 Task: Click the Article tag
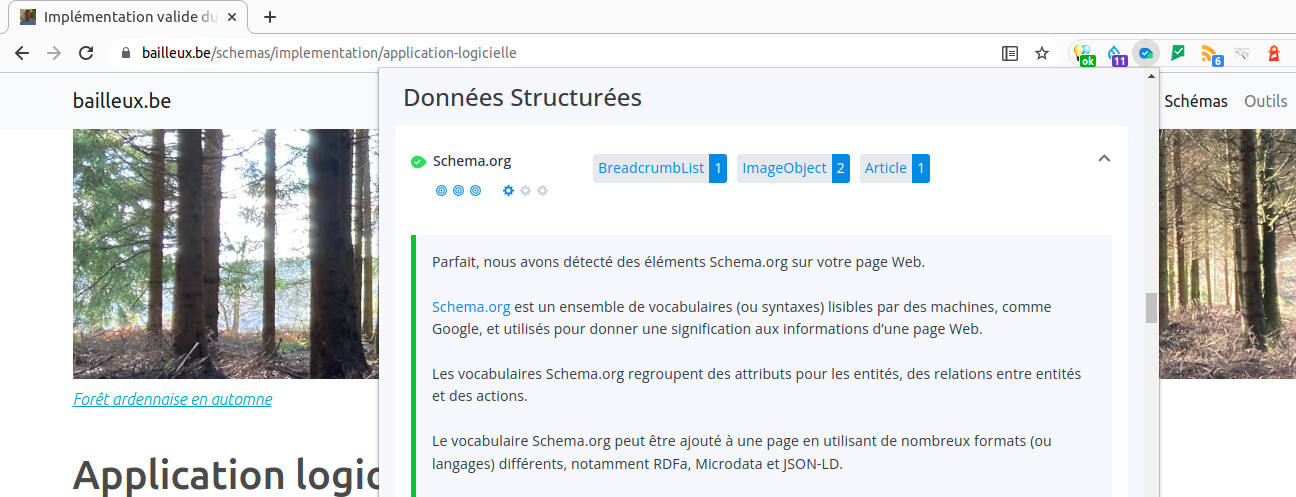pos(895,169)
